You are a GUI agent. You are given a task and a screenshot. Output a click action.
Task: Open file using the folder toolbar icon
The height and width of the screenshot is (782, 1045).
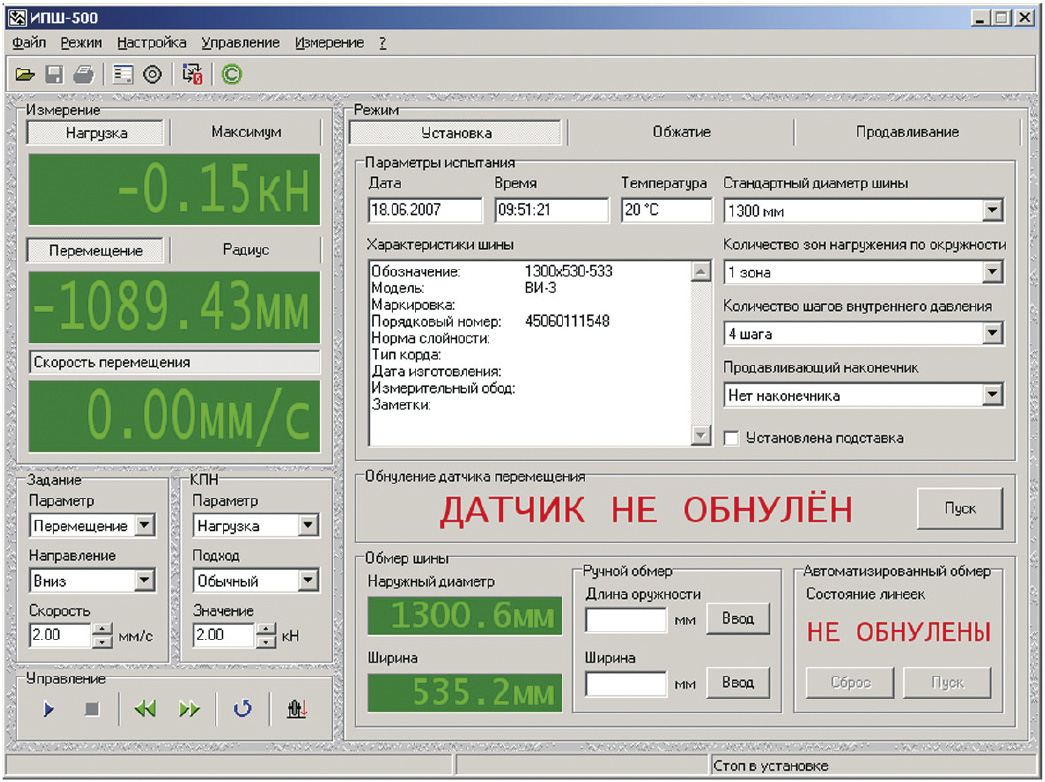click(25, 74)
